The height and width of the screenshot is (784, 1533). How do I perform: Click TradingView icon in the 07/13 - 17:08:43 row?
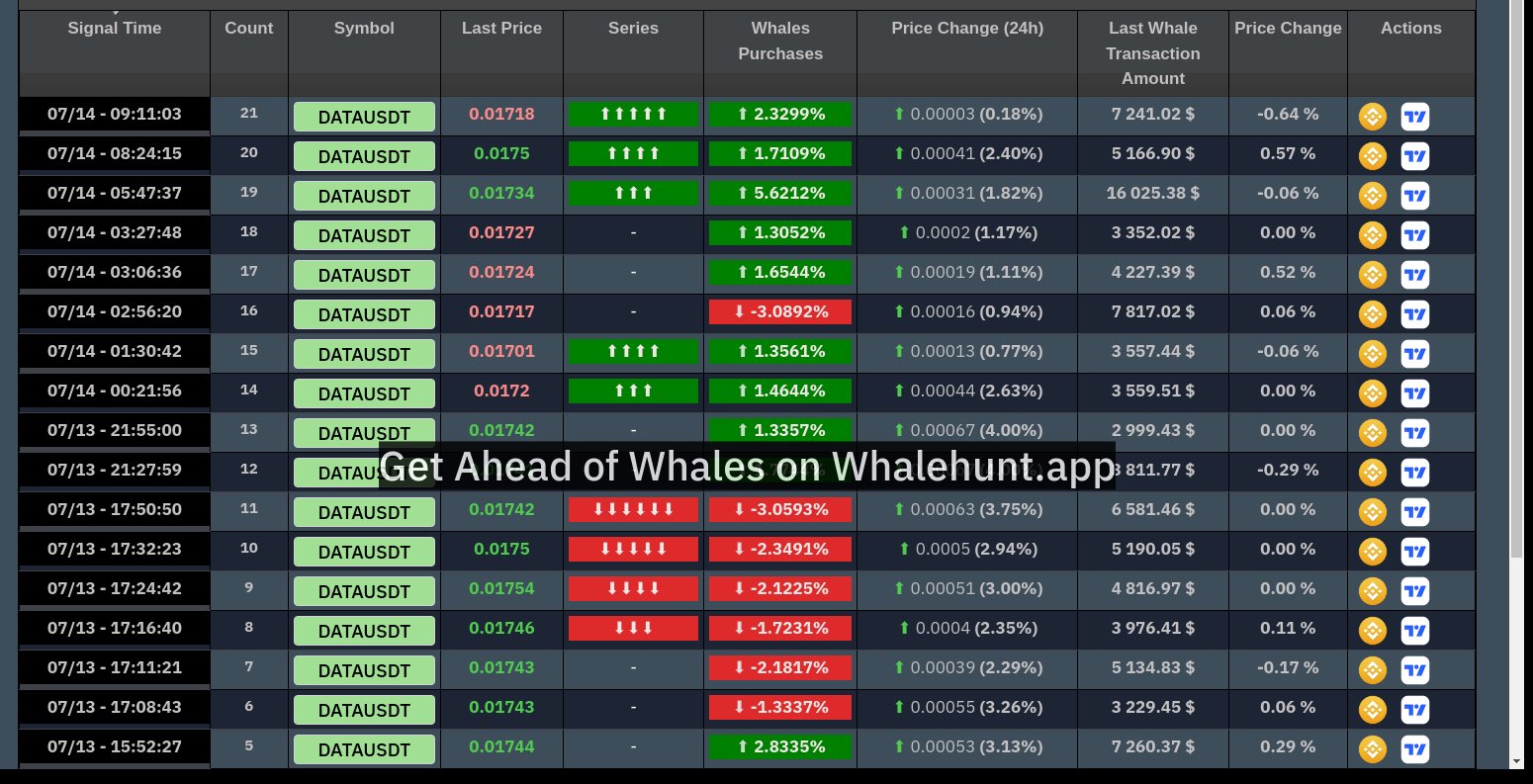pyautogui.click(x=1415, y=710)
